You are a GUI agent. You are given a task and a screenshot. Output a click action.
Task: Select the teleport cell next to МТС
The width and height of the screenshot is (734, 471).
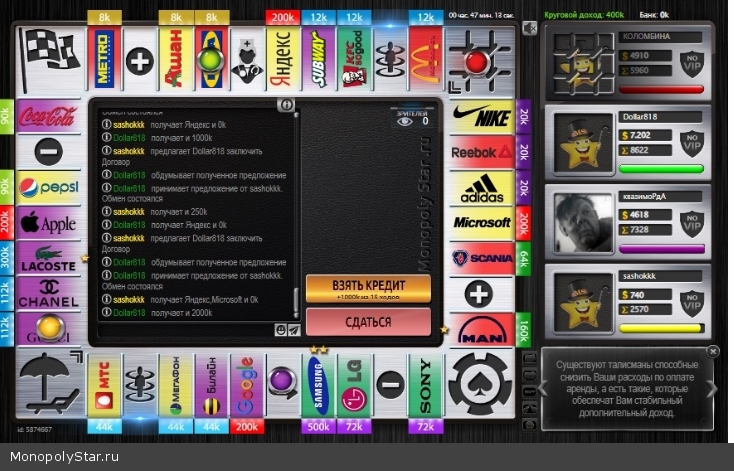(x=139, y=385)
